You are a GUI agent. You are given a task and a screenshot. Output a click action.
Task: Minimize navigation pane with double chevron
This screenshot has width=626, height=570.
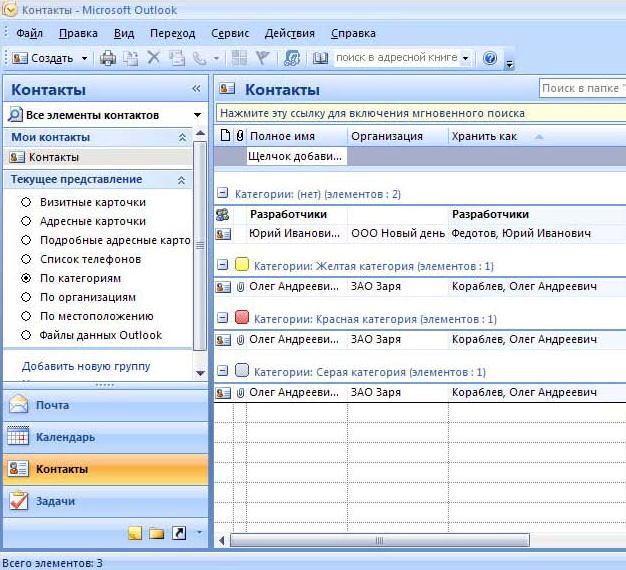point(196,89)
